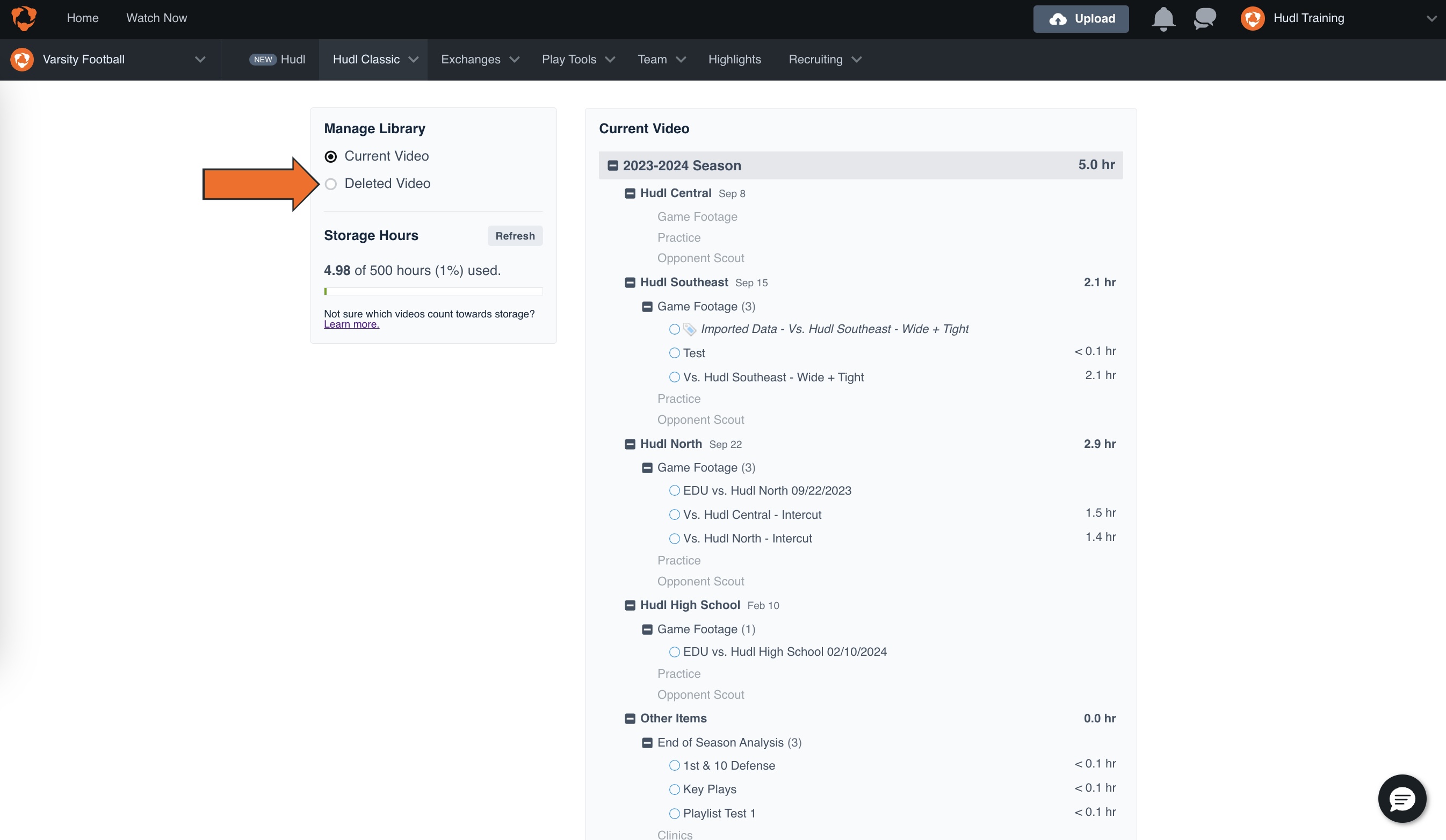Open the messages speech bubble icon

click(1204, 18)
